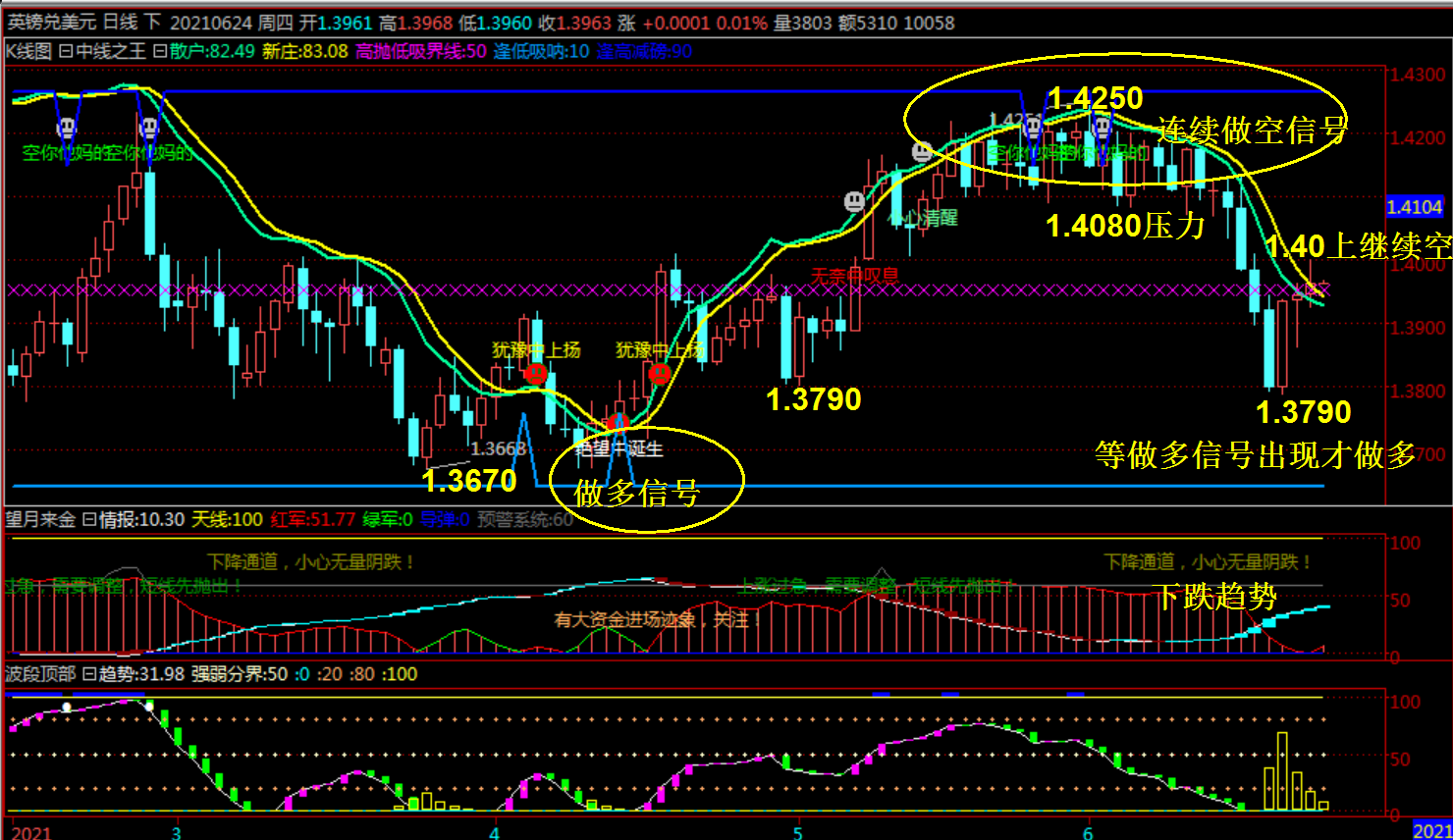Click the 1.4200 price axis label
This screenshot has height=840, width=1453.
(1419, 137)
